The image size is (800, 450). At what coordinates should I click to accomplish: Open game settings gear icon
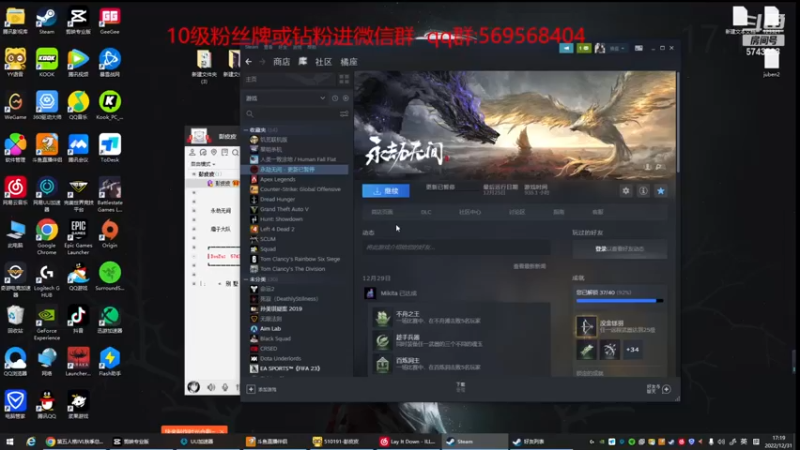626,191
